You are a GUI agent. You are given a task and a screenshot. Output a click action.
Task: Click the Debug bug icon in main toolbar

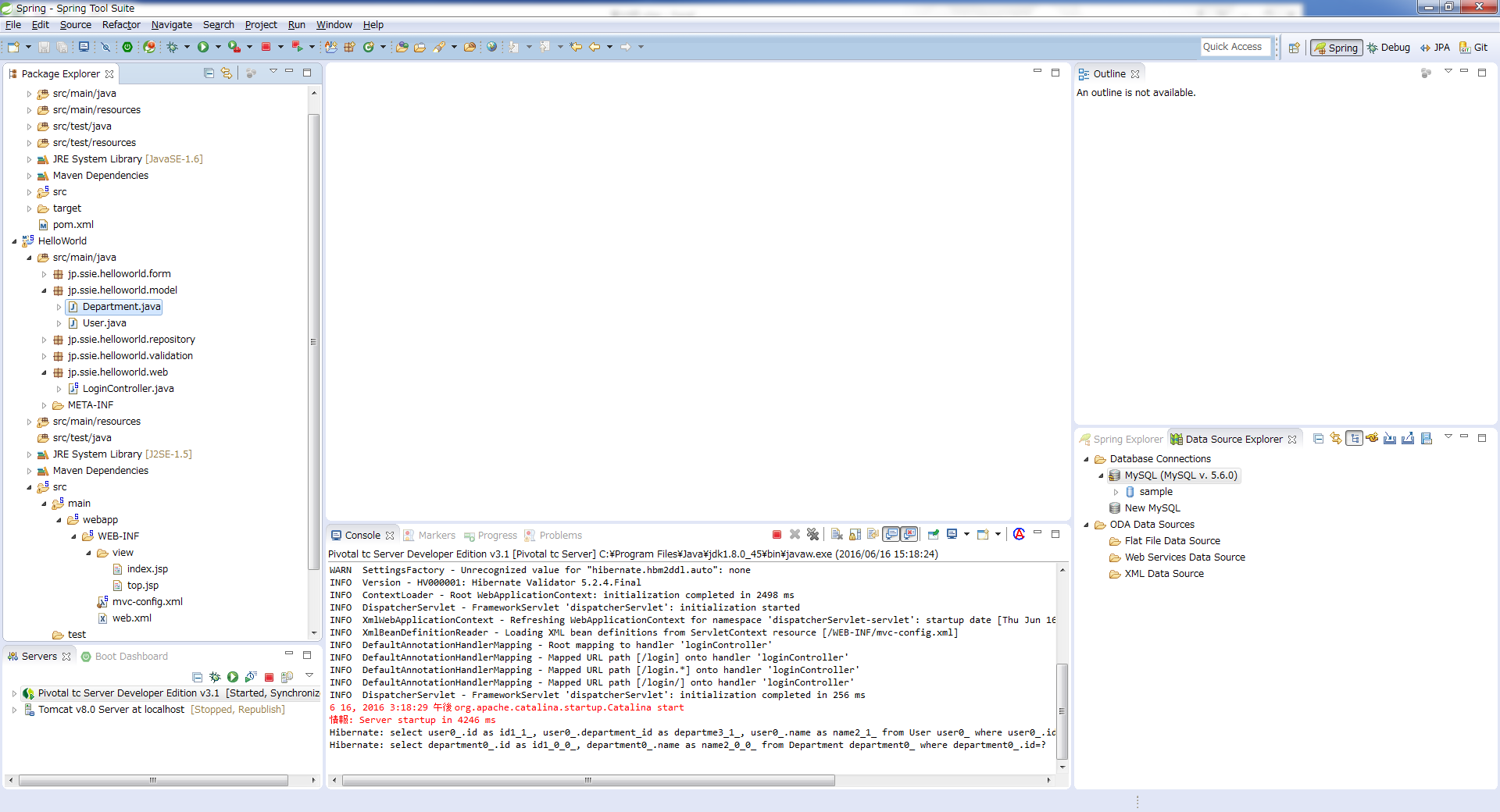click(173, 47)
